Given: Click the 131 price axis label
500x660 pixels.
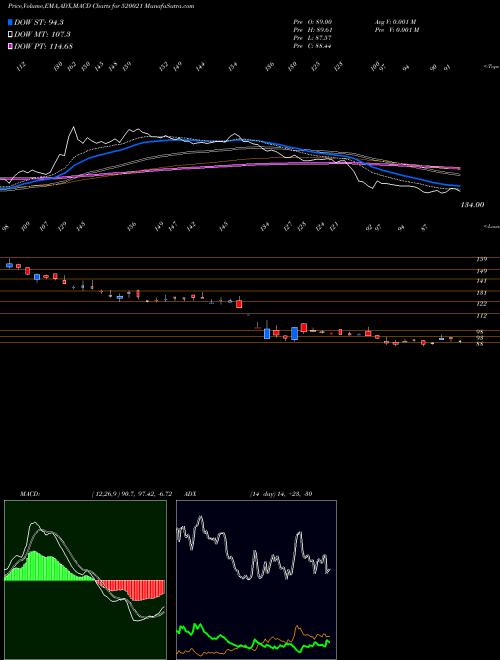Looking at the screenshot, I should (482, 293).
